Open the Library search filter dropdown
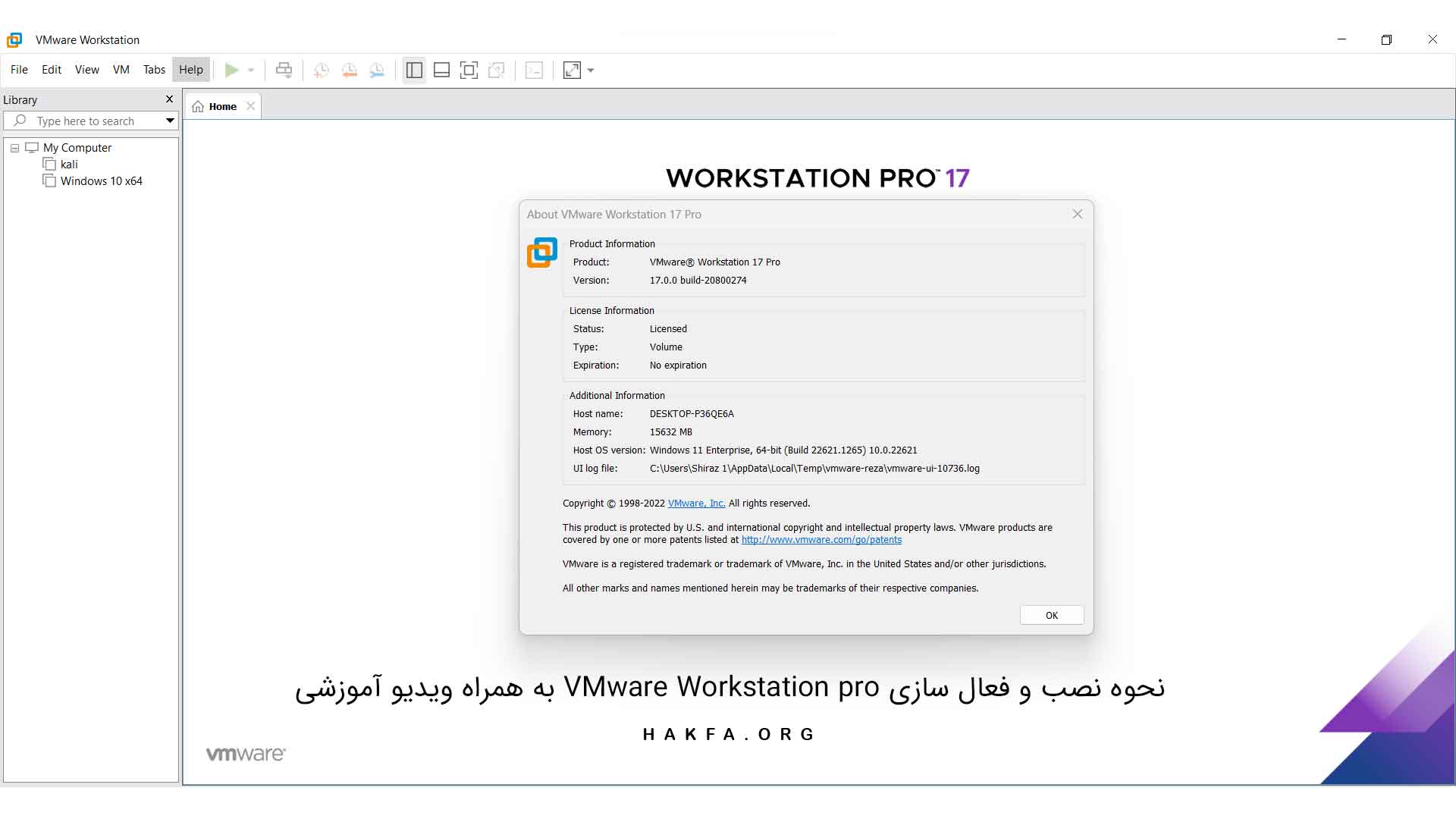 pyautogui.click(x=170, y=121)
